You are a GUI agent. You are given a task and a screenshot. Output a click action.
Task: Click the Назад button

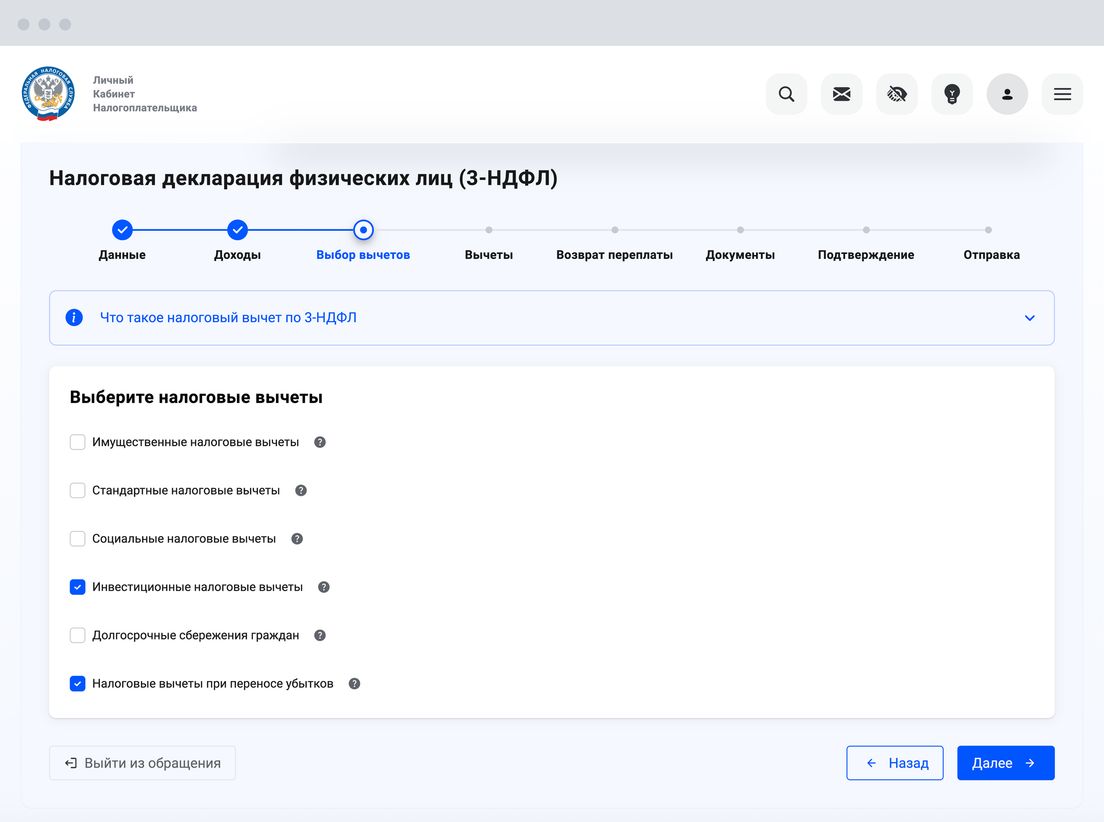click(x=895, y=763)
